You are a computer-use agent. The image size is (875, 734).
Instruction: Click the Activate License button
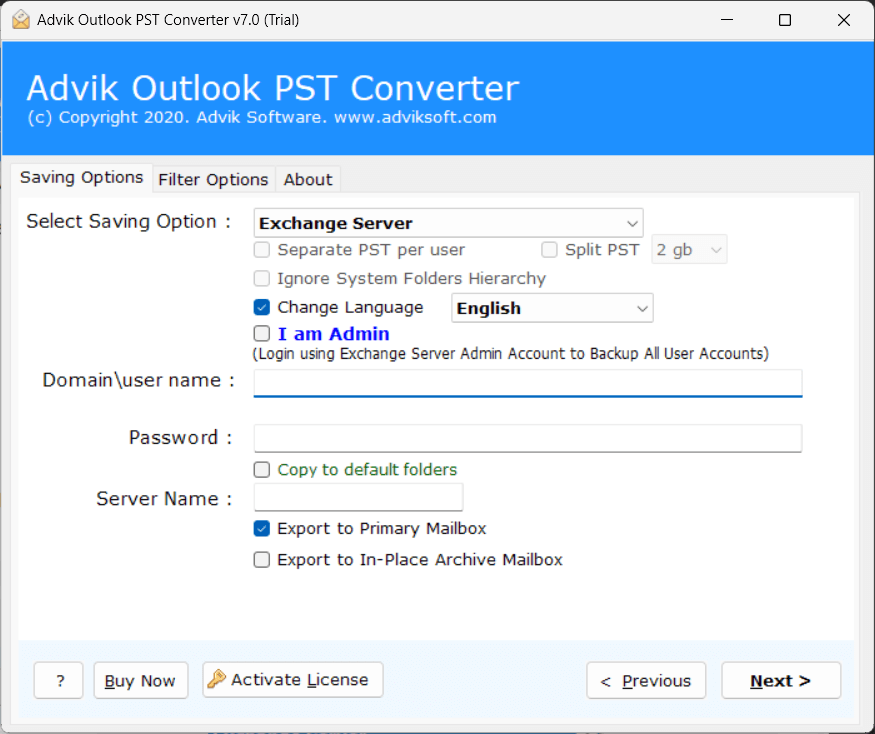pos(293,679)
